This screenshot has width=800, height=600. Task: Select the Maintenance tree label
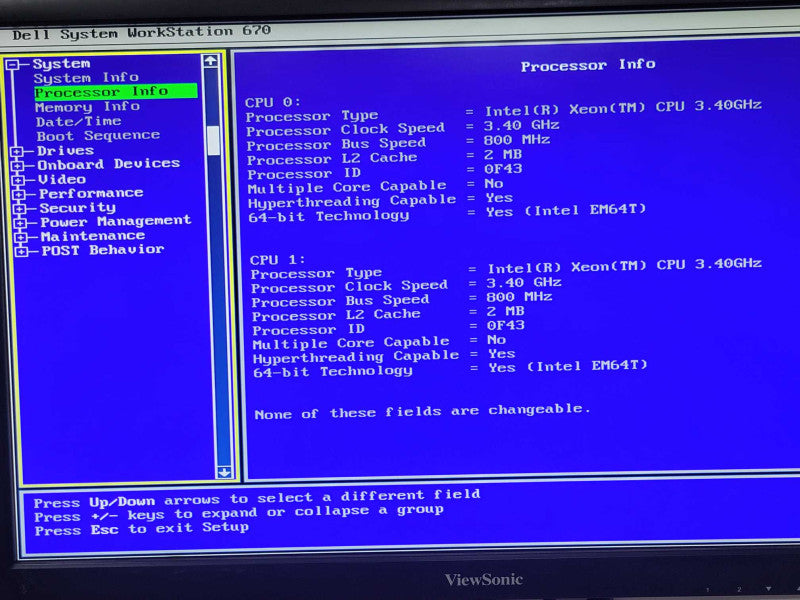(93, 236)
